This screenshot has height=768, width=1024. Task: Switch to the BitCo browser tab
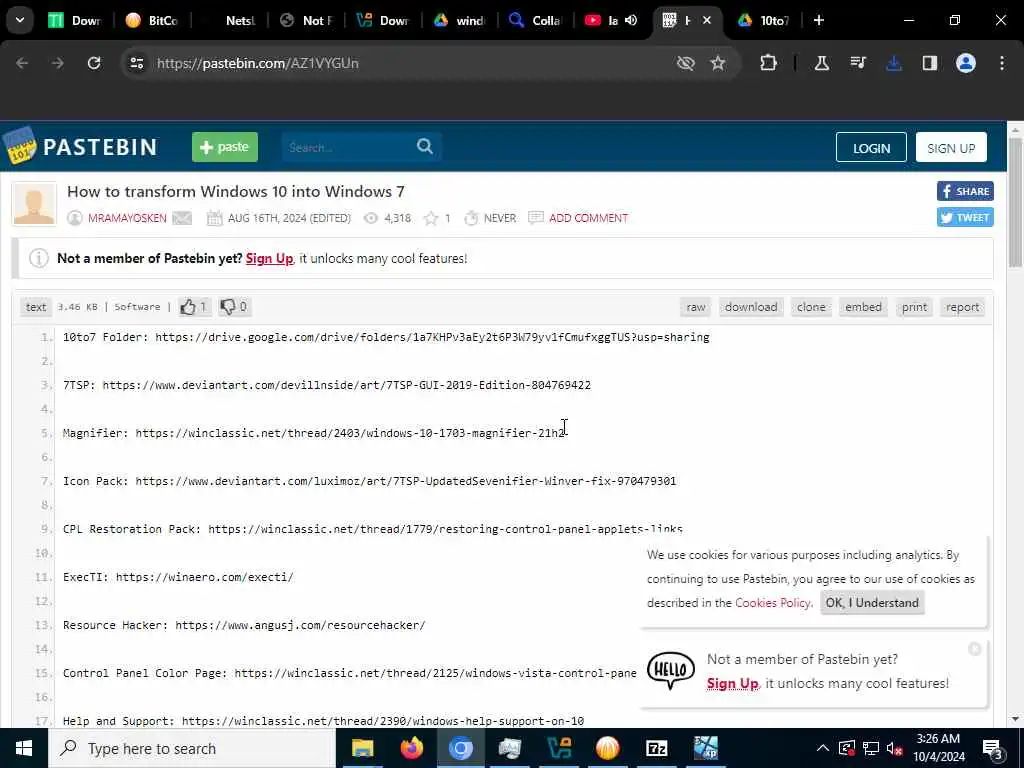(152, 20)
